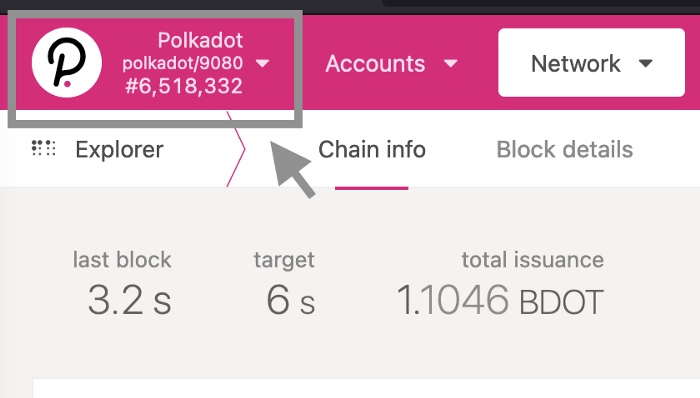Click the Polkadot circular logo
This screenshot has height=398, width=700.
(67, 62)
